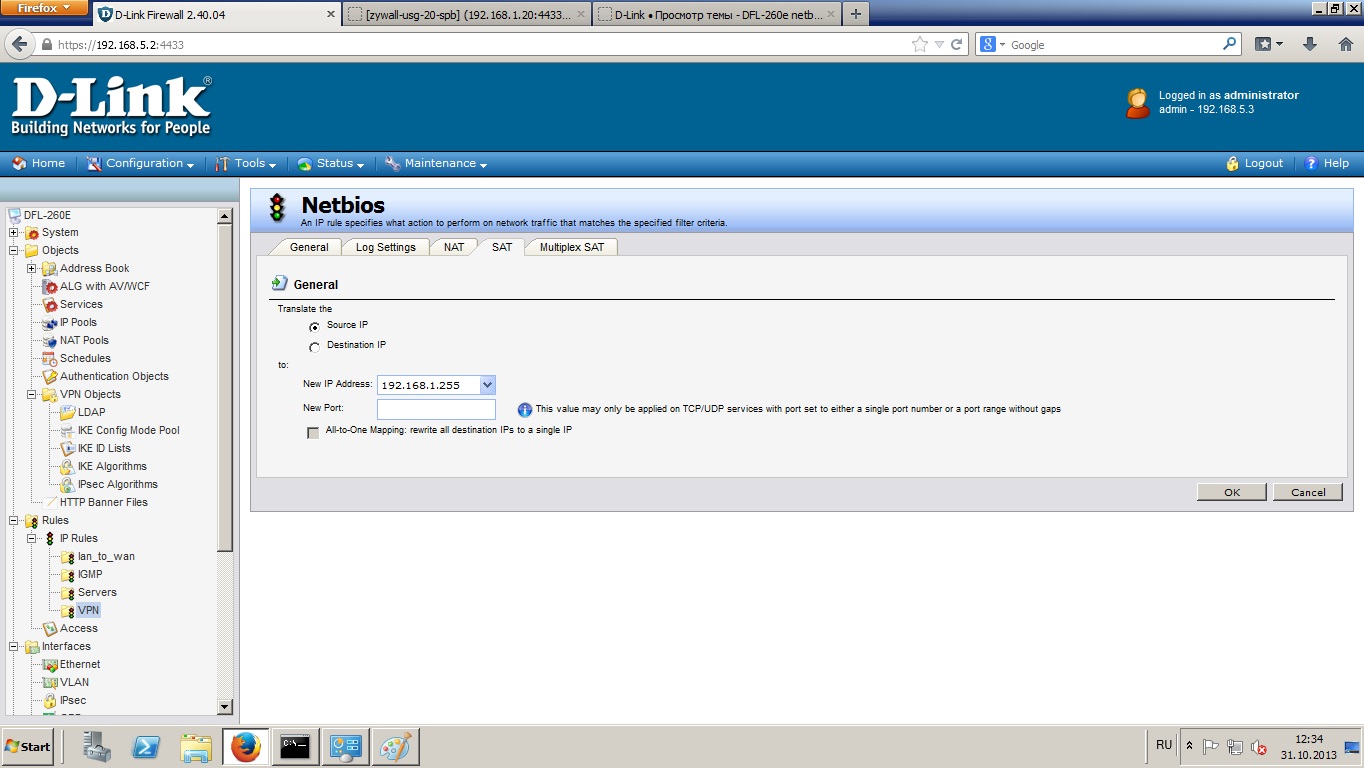Click the Firefox back arrow button
The height and width of the screenshot is (768, 1364).
pos(19,44)
